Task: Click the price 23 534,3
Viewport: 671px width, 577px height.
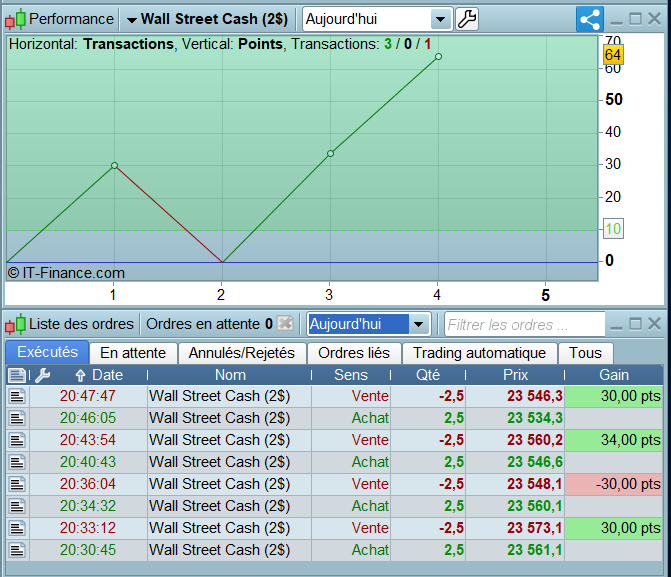Action: click(x=535, y=418)
